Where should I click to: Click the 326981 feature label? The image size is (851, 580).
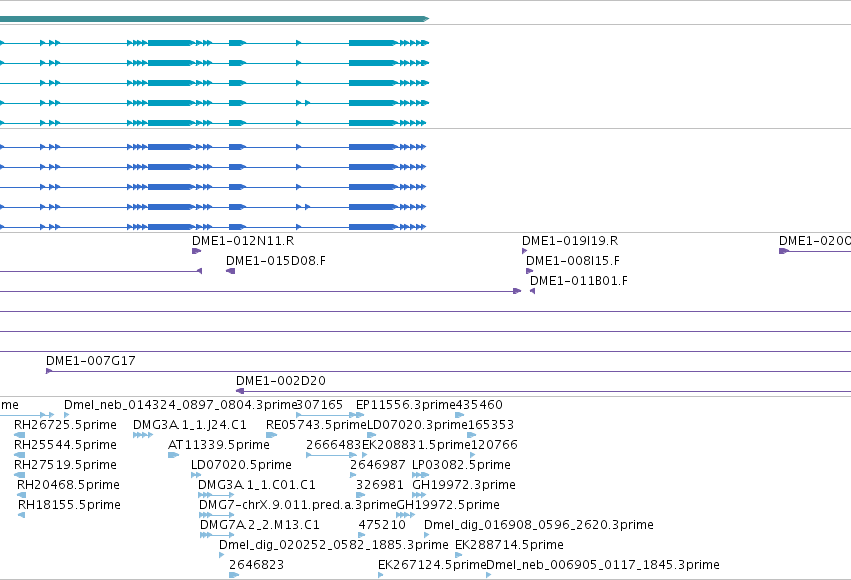[380, 485]
